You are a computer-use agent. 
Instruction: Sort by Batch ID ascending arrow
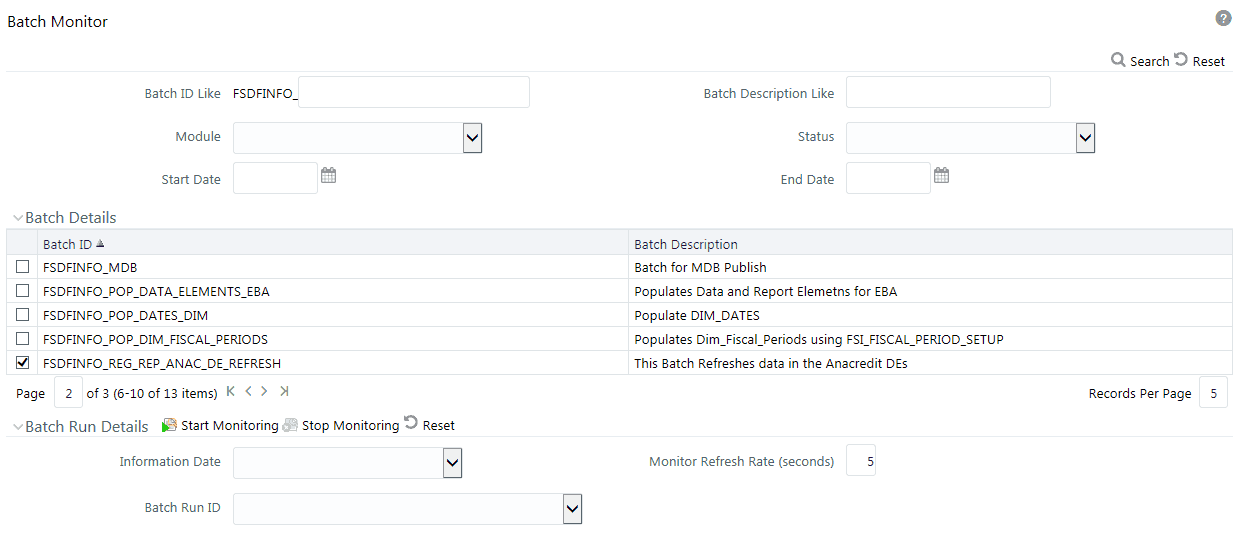[x=99, y=243]
